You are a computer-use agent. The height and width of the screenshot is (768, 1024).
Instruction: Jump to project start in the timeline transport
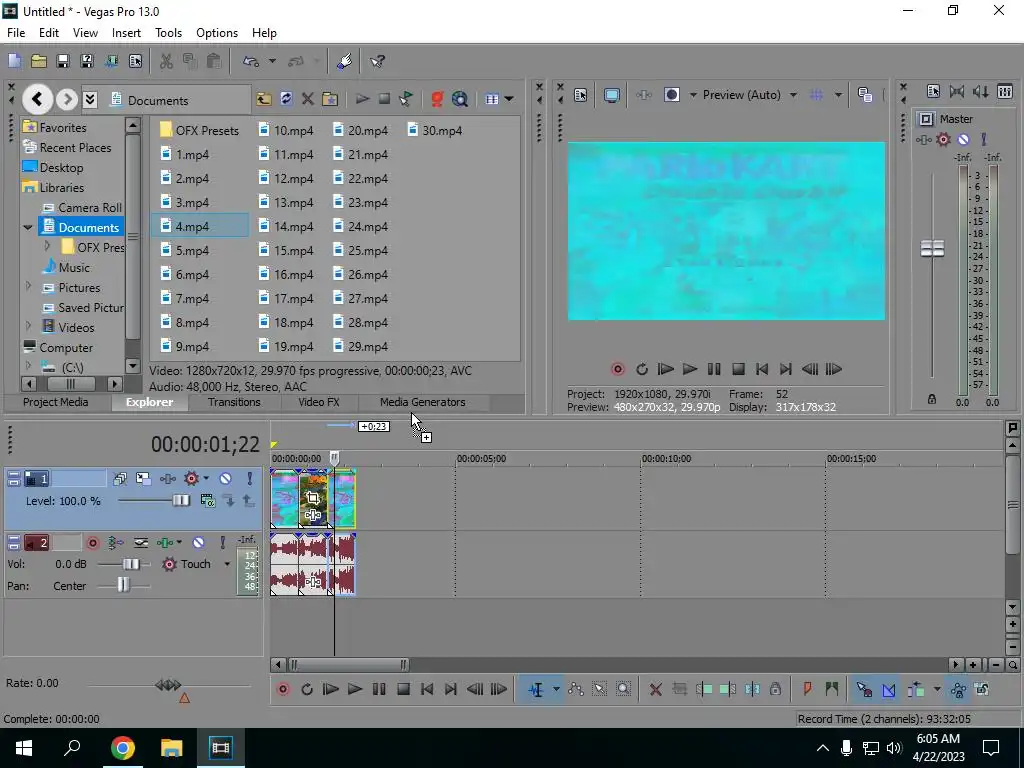[x=426, y=689]
